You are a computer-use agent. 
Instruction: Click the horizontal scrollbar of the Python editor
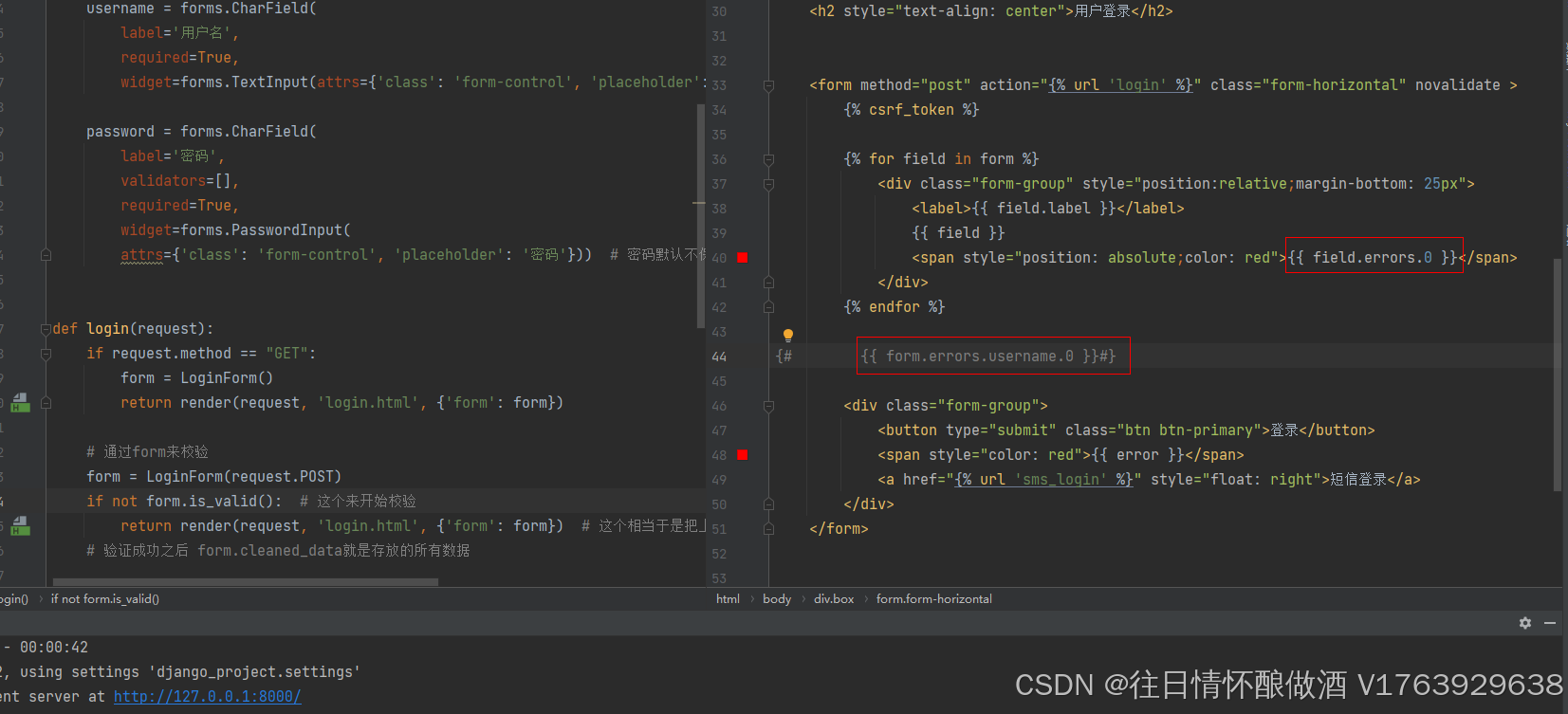click(x=246, y=582)
